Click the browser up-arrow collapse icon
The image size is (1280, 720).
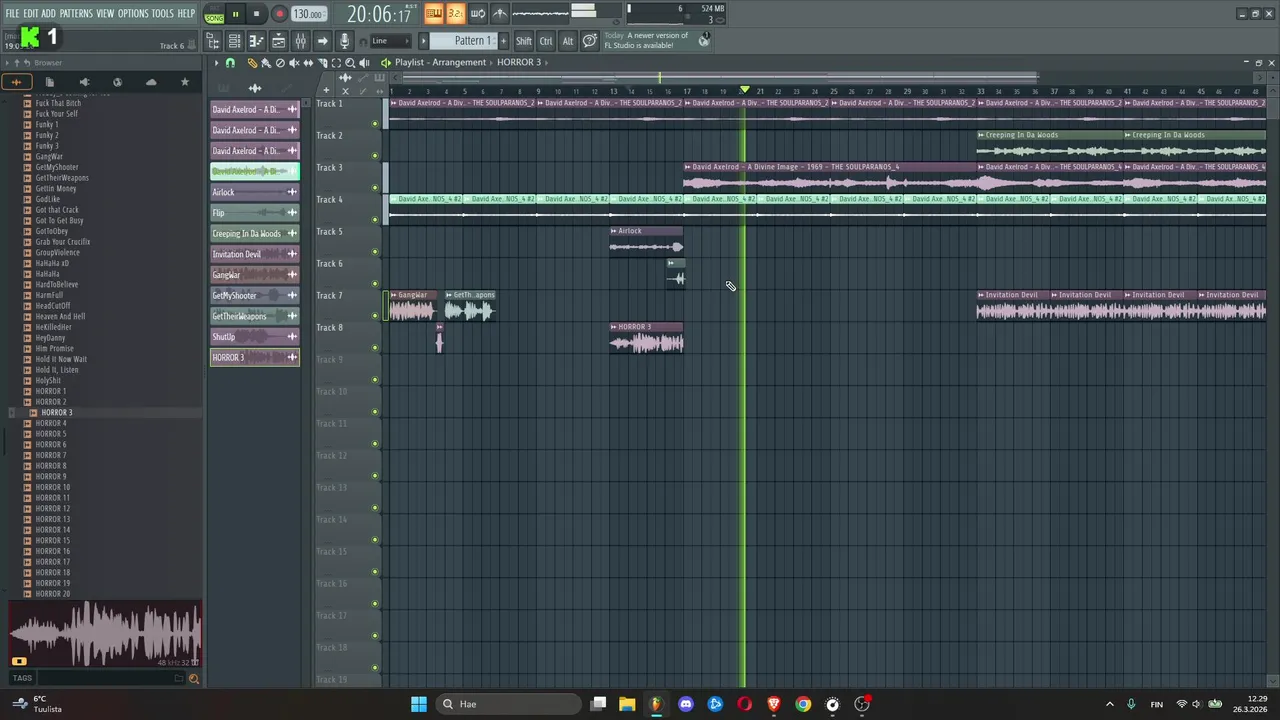[x=16, y=63]
